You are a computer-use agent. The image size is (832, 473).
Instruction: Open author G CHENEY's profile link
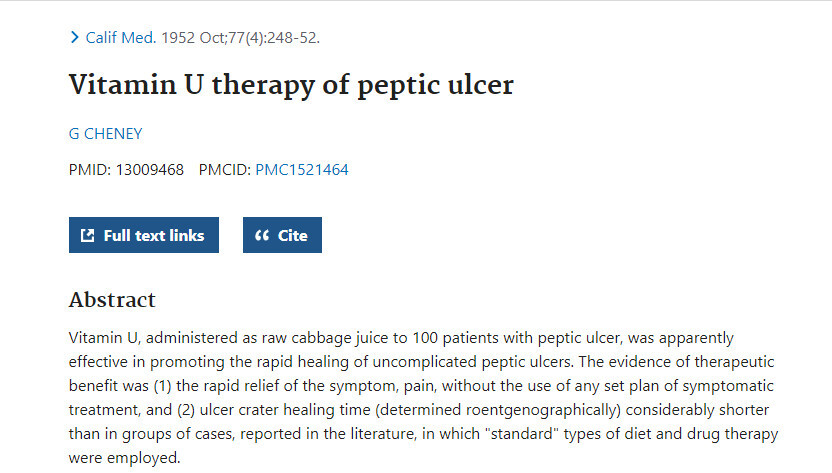pos(106,134)
